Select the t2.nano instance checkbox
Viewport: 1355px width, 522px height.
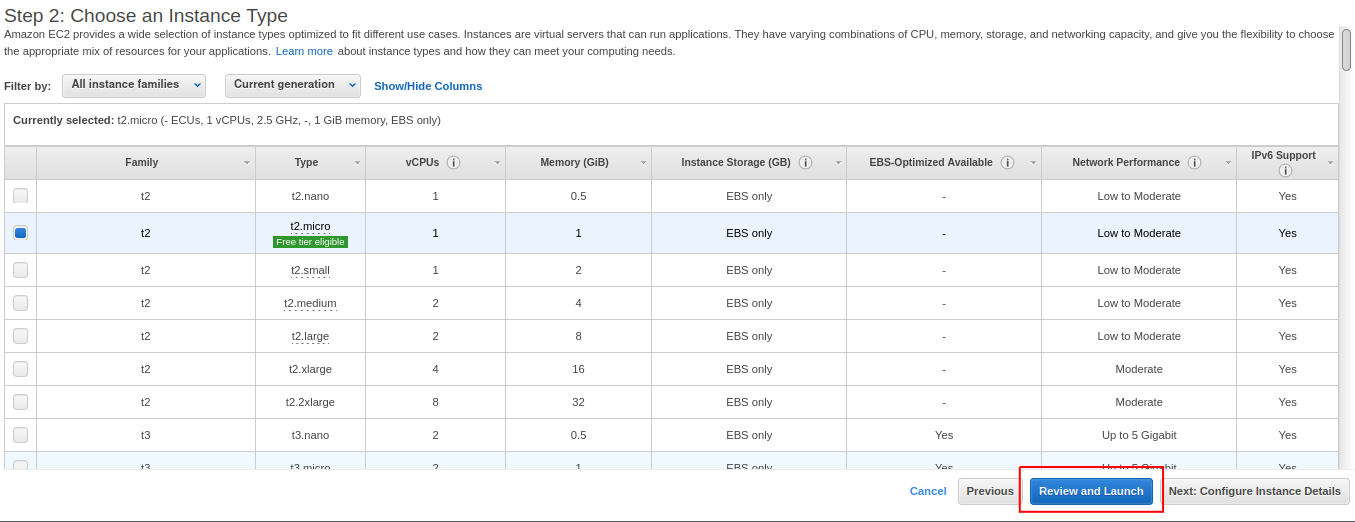[x=20, y=196]
